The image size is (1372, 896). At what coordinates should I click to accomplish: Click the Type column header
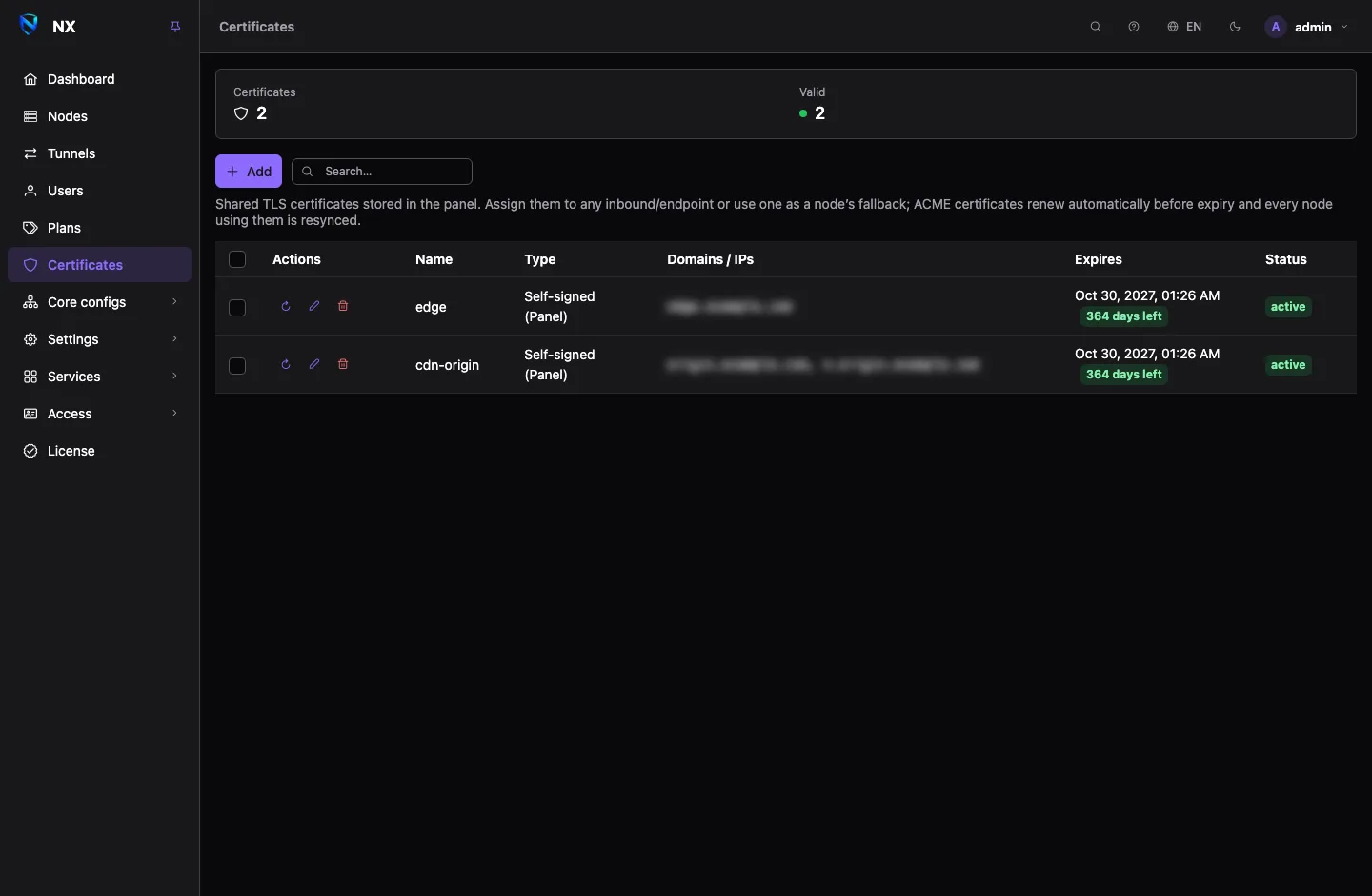point(539,259)
